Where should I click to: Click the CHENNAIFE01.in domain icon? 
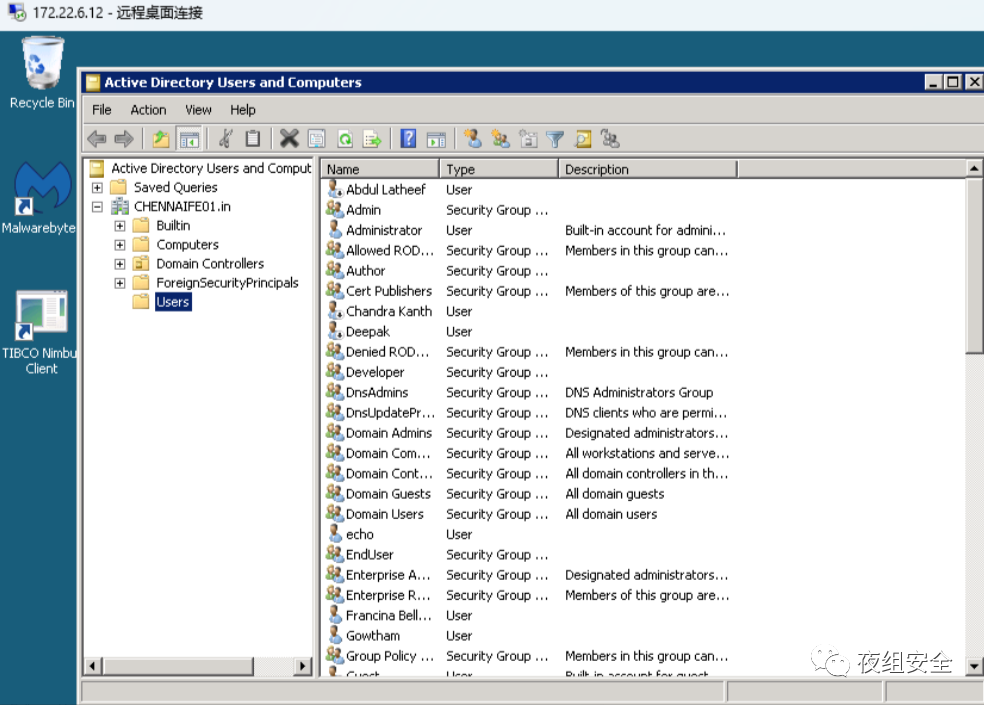120,207
